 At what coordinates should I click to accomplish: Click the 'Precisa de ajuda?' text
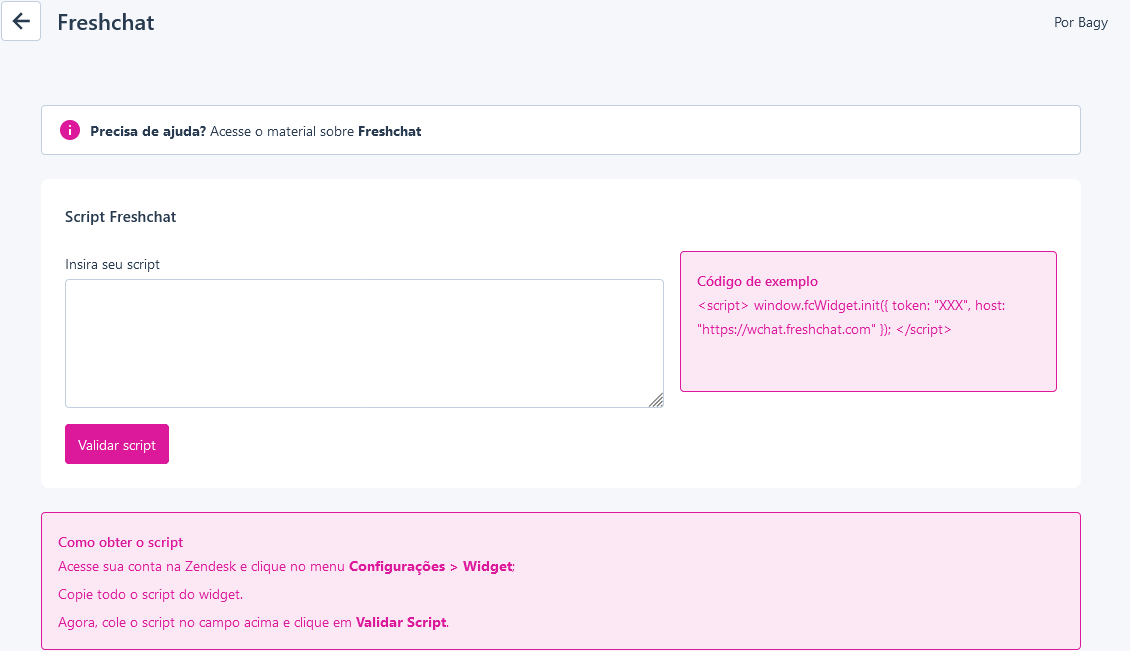pos(148,131)
